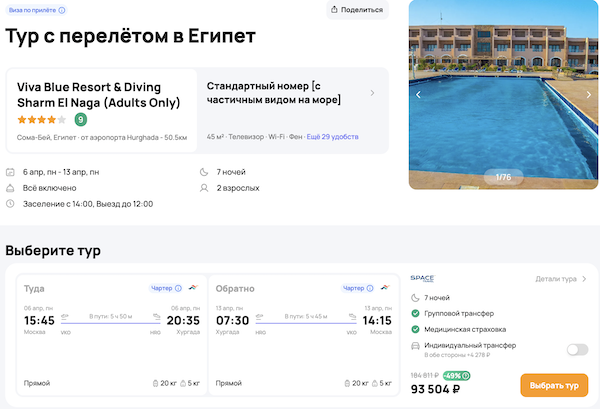
Task: Click the info icon on outbound 'Чартер' badge
Action: [x=178, y=289]
